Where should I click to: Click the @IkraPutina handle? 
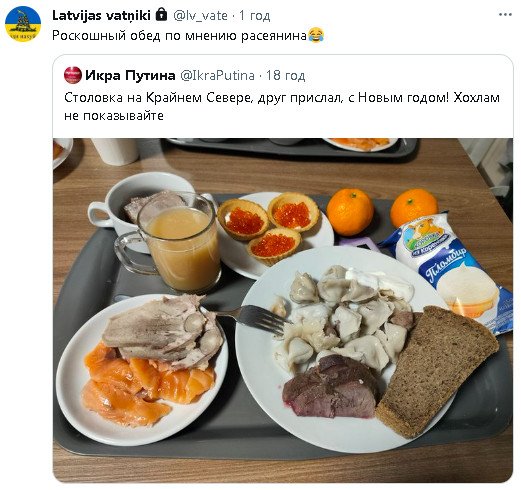pos(217,76)
